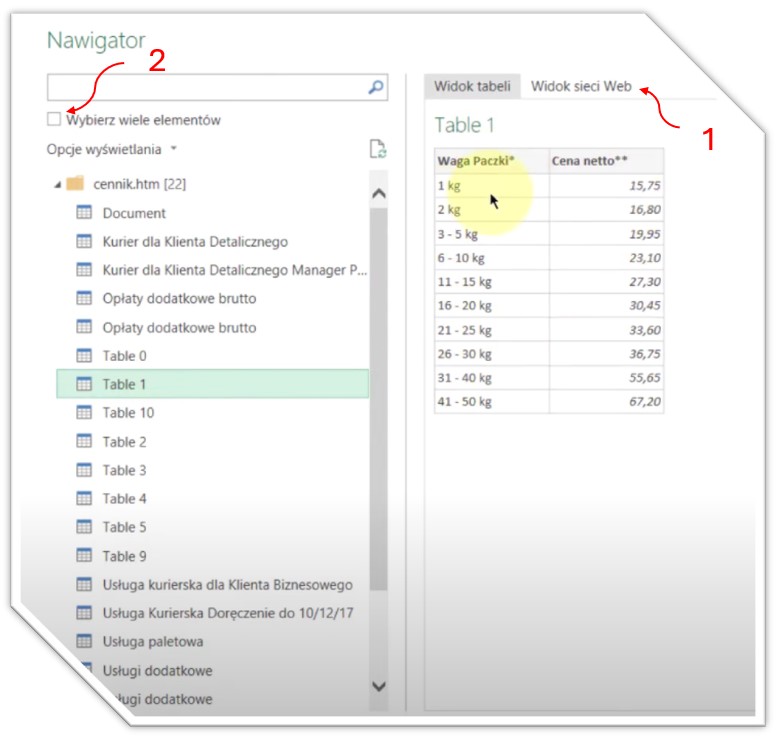Select Usługa kurierska dla Klienta Biznesowego
Screen dimensions: 779x738
tap(227, 584)
